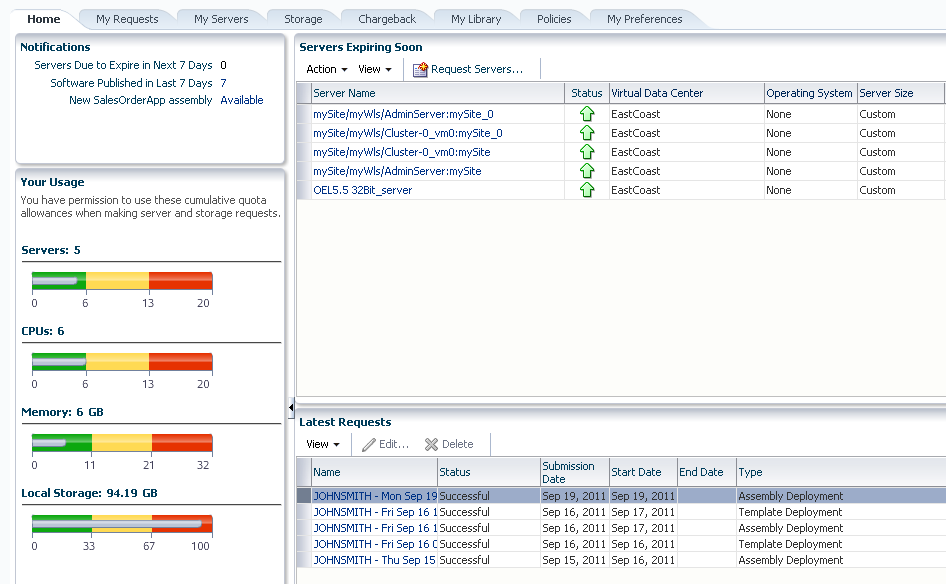Screen dimensions: 946x584
Task: Click status up arrow for Cluster-0_vm0:mySite_0
Action: pos(587,133)
